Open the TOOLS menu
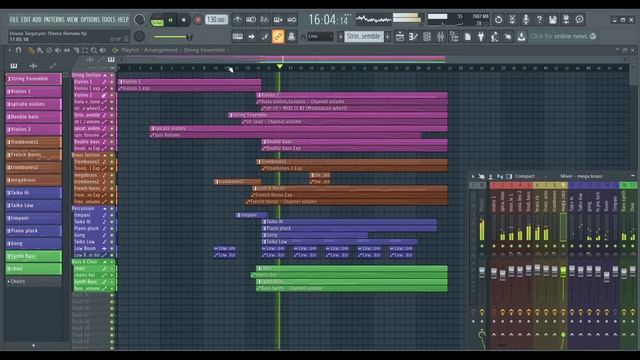 tap(109, 20)
